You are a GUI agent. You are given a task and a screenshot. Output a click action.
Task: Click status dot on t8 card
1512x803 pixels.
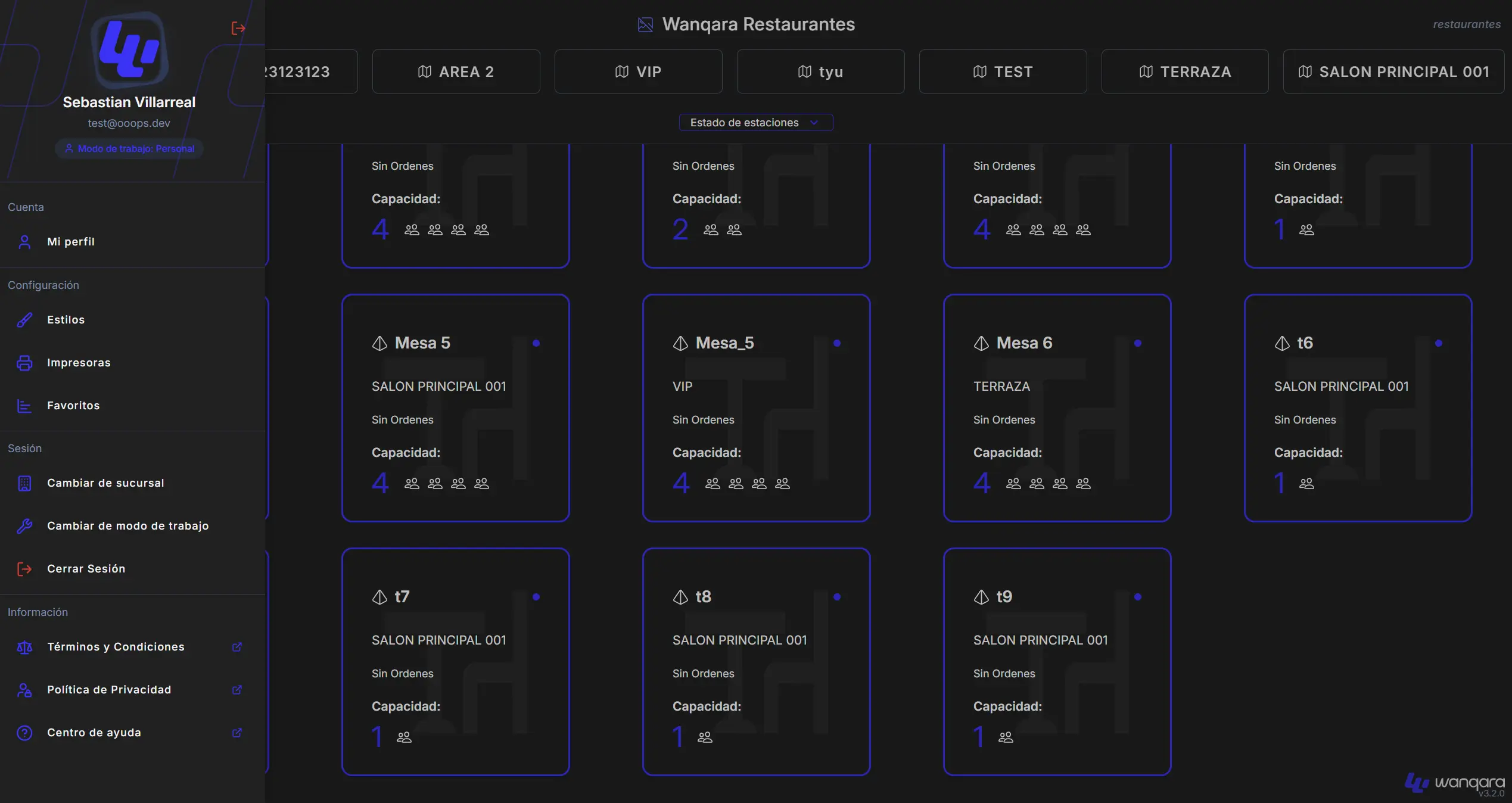tap(837, 597)
